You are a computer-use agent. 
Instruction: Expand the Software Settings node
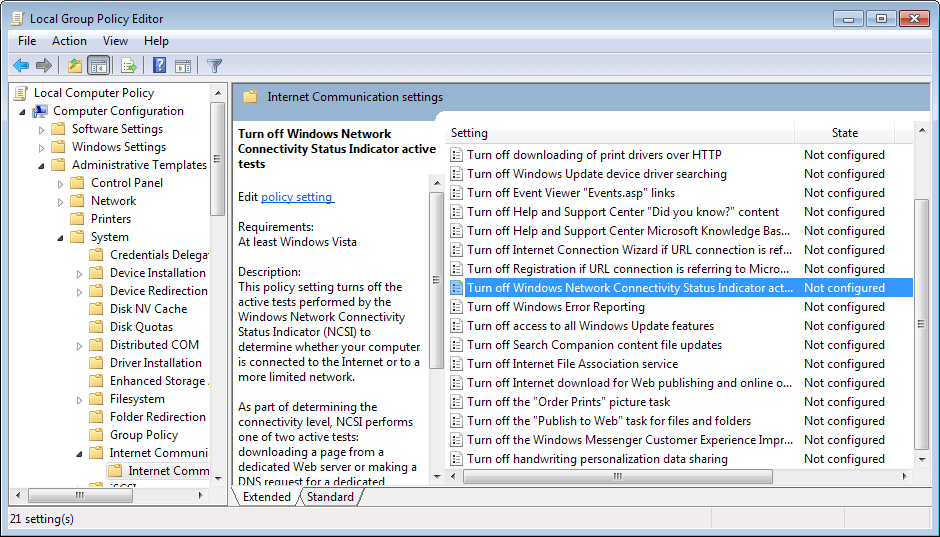[41, 129]
